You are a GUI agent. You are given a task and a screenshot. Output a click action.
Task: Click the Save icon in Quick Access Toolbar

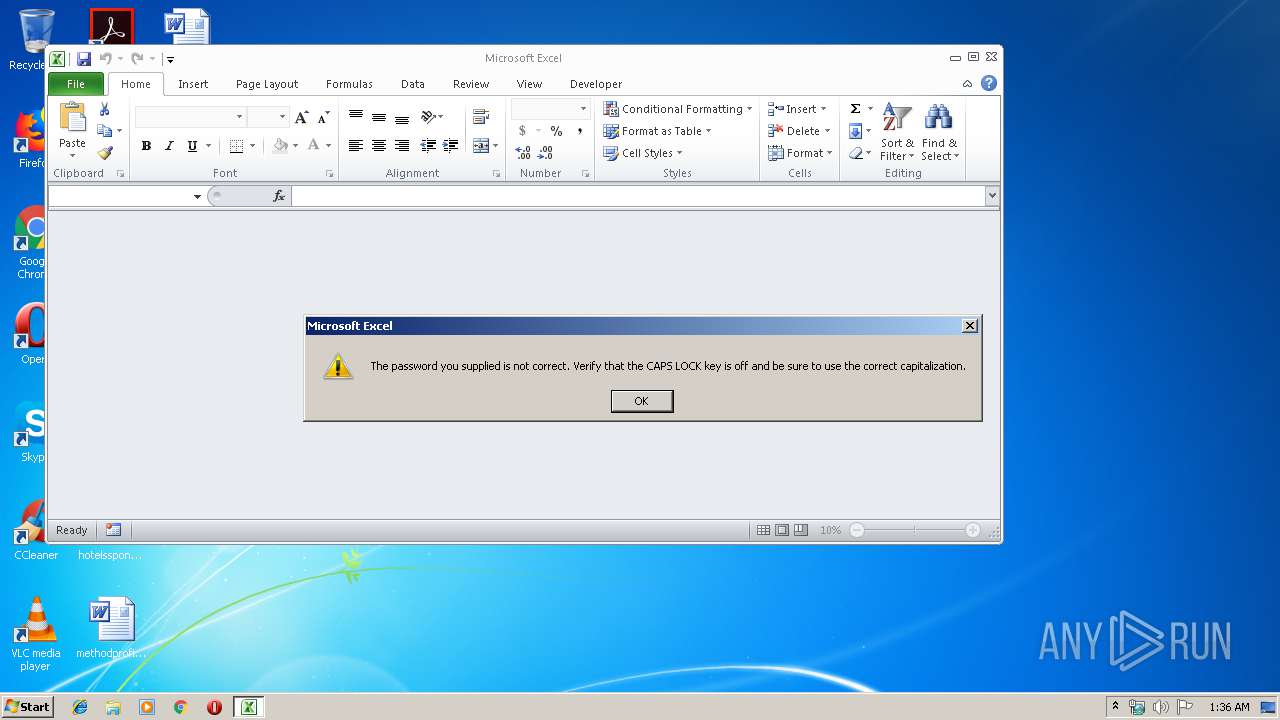coord(84,59)
